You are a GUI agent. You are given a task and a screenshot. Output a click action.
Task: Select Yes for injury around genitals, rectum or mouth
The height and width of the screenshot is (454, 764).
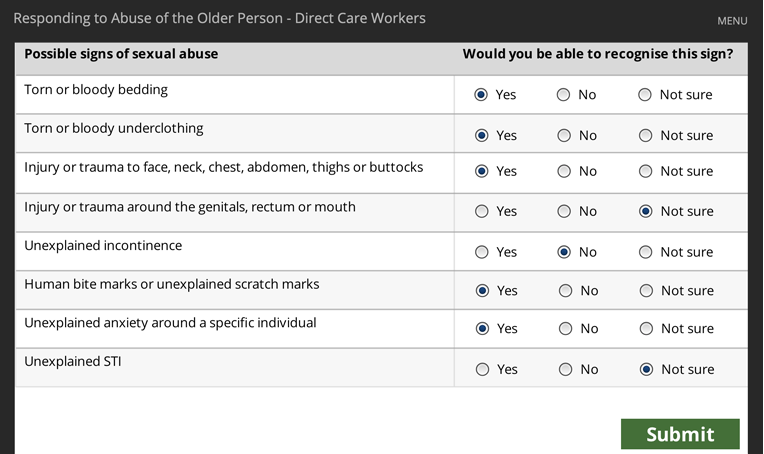(x=481, y=211)
